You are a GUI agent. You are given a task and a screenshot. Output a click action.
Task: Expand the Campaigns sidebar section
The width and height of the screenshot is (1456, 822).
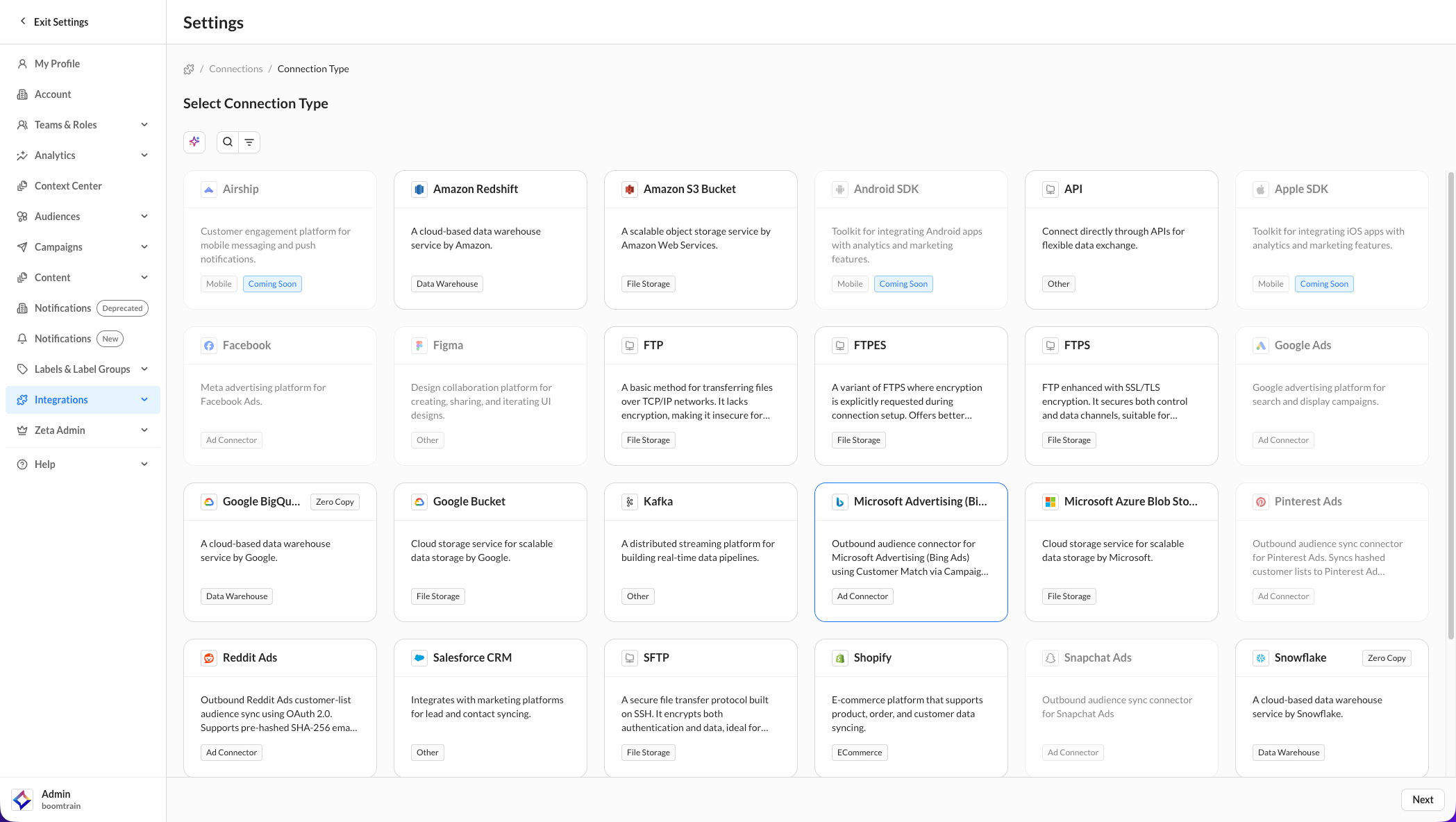[x=82, y=247]
